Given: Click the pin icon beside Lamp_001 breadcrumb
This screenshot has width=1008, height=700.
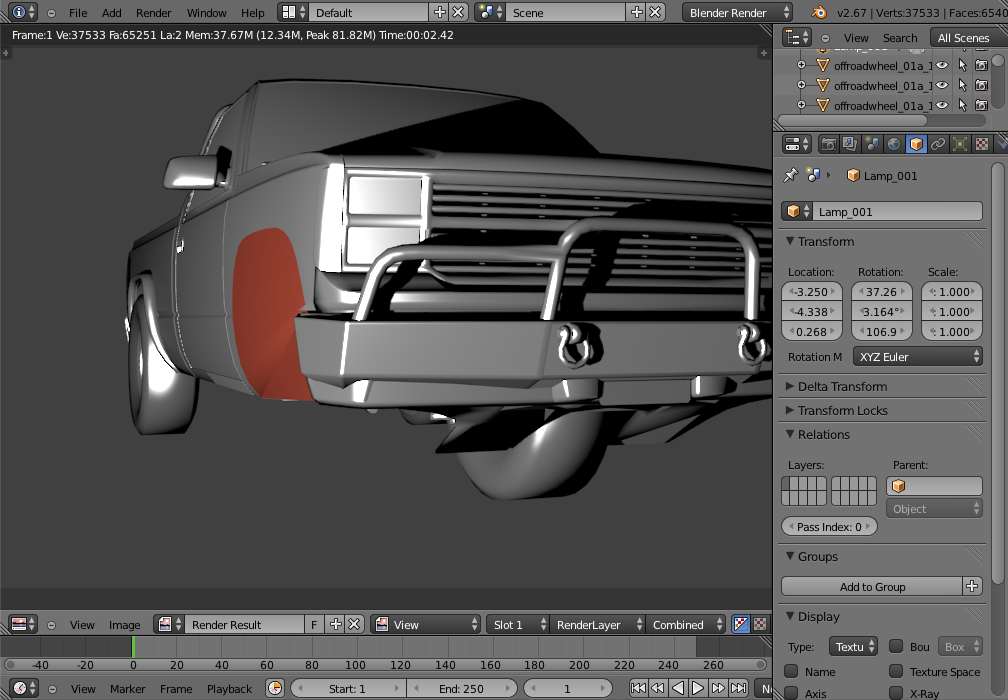Looking at the screenshot, I should click(x=790, y=175).
